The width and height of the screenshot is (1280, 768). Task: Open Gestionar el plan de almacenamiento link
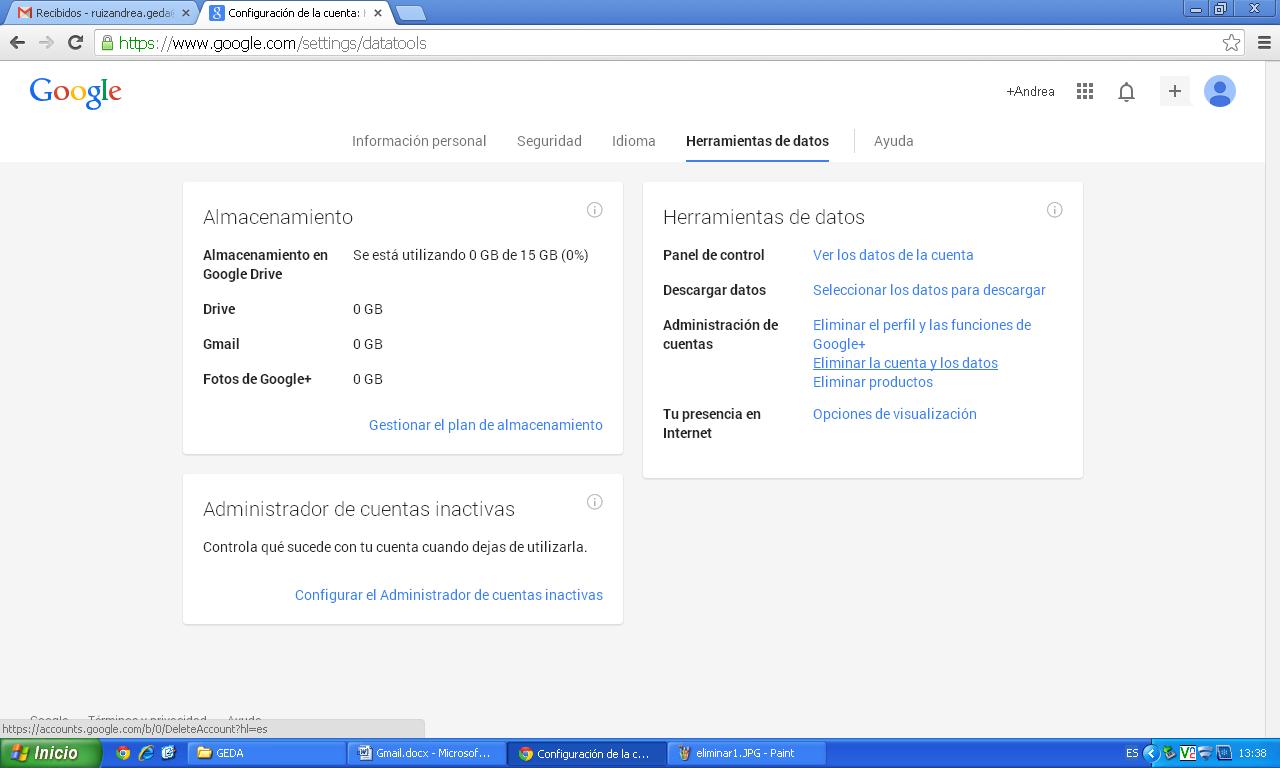tap(485, 425)
